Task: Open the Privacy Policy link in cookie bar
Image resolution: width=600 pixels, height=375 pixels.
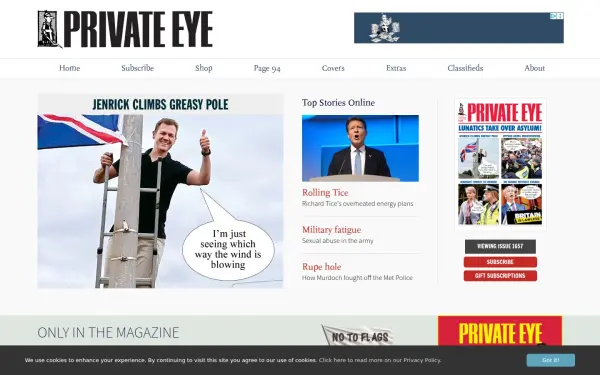Action: tap(380, 360)
